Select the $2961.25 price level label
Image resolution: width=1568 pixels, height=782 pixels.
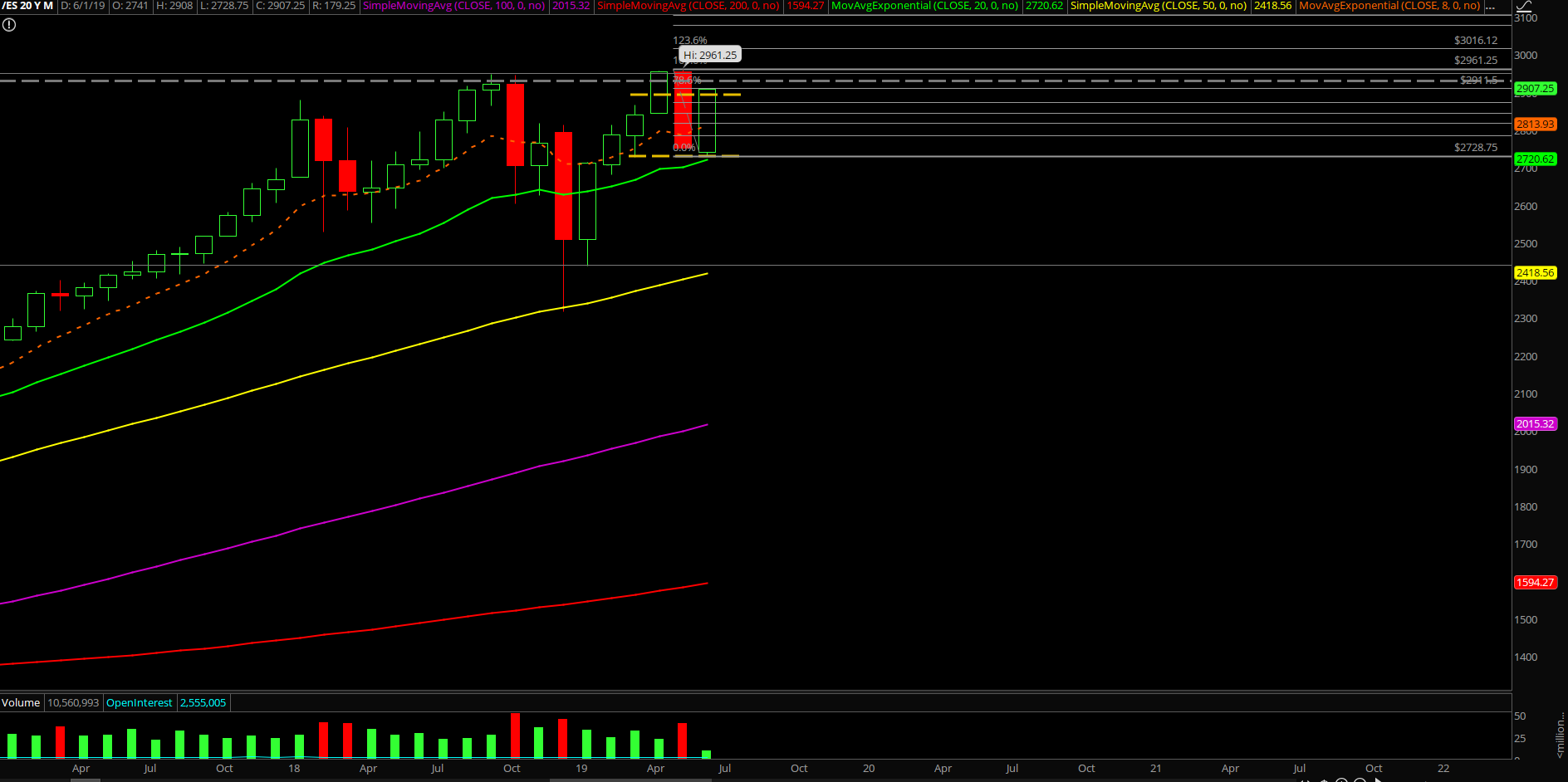click(1476, 60)
